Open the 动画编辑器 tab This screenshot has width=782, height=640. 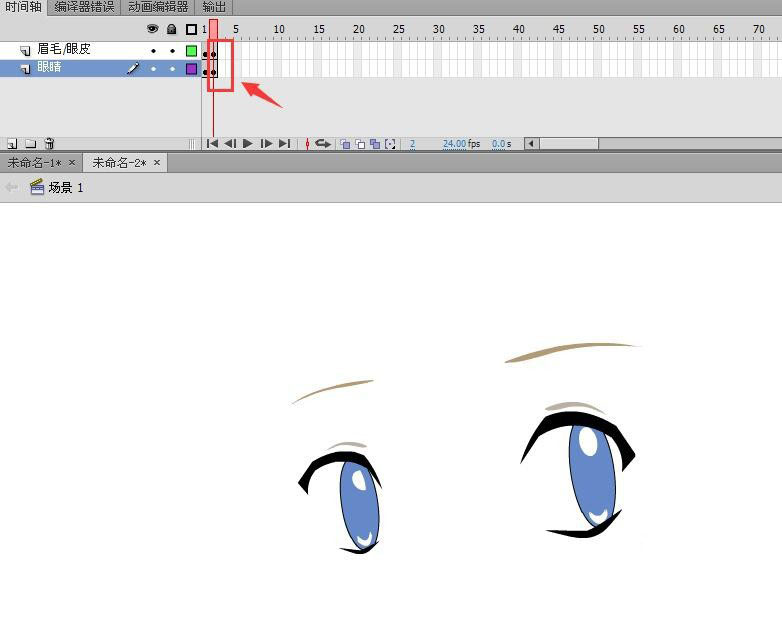tap(158, 7)
